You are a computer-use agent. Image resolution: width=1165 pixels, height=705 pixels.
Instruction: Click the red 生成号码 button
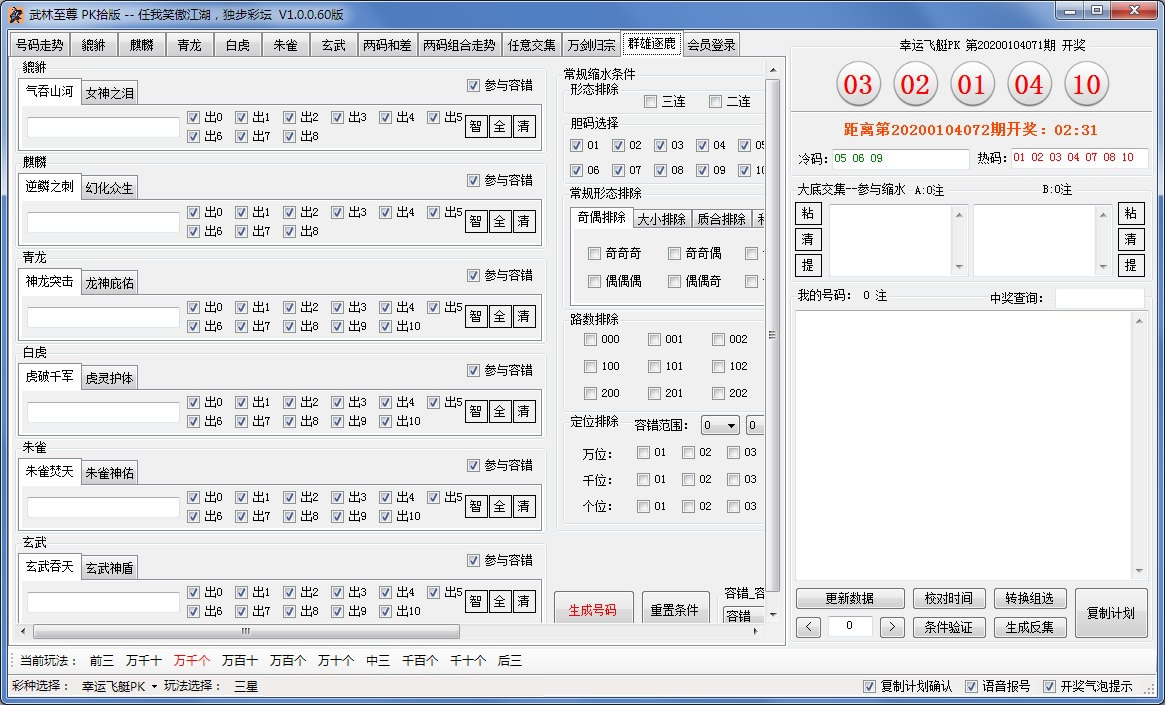pyautogui.click(x=593, y=612)
